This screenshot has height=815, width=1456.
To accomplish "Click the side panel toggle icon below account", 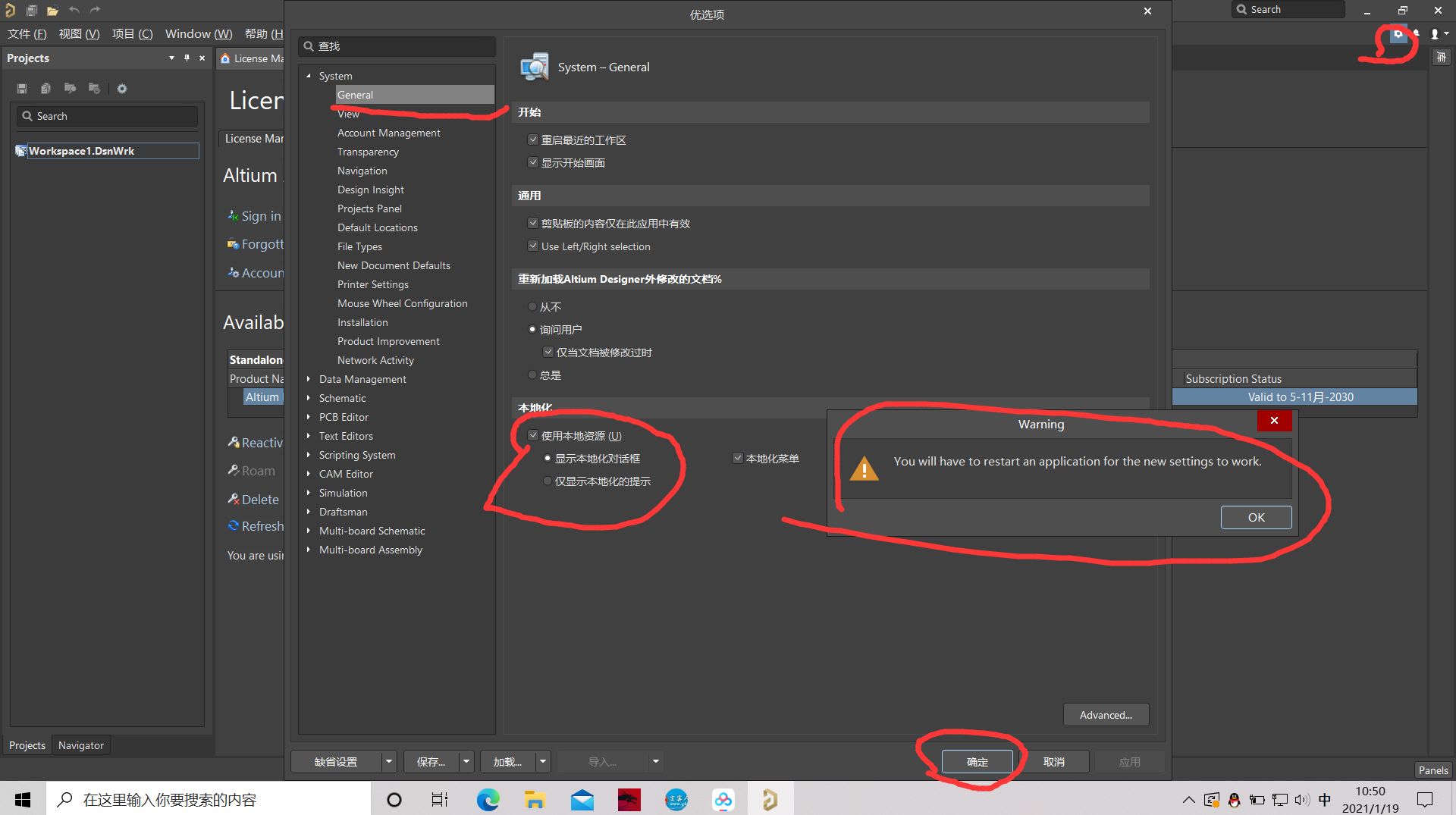I will pyautogui.click(x=1442, y=58).
